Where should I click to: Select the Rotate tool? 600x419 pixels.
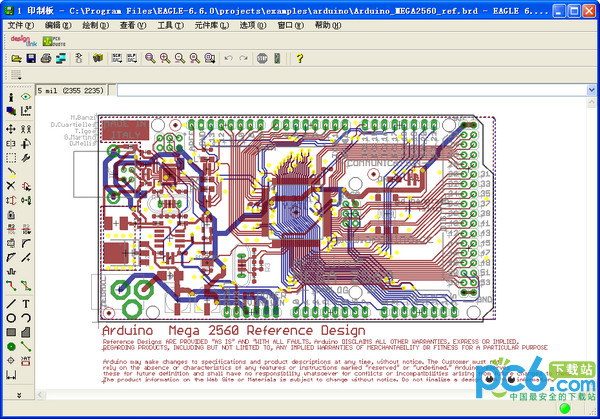pos(26,143)
